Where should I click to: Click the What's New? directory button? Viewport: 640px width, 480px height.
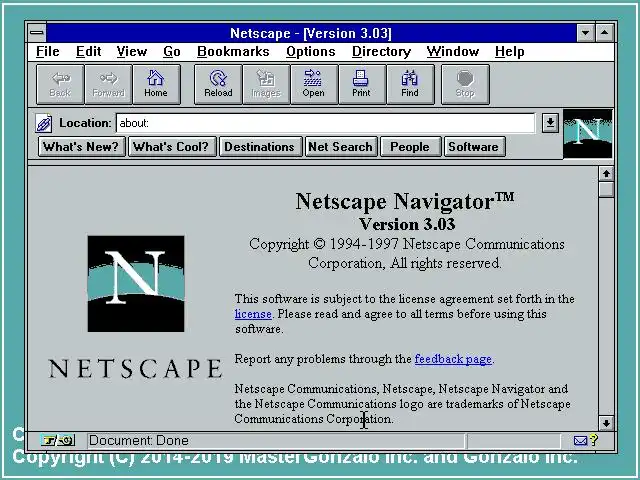[81, 147]
